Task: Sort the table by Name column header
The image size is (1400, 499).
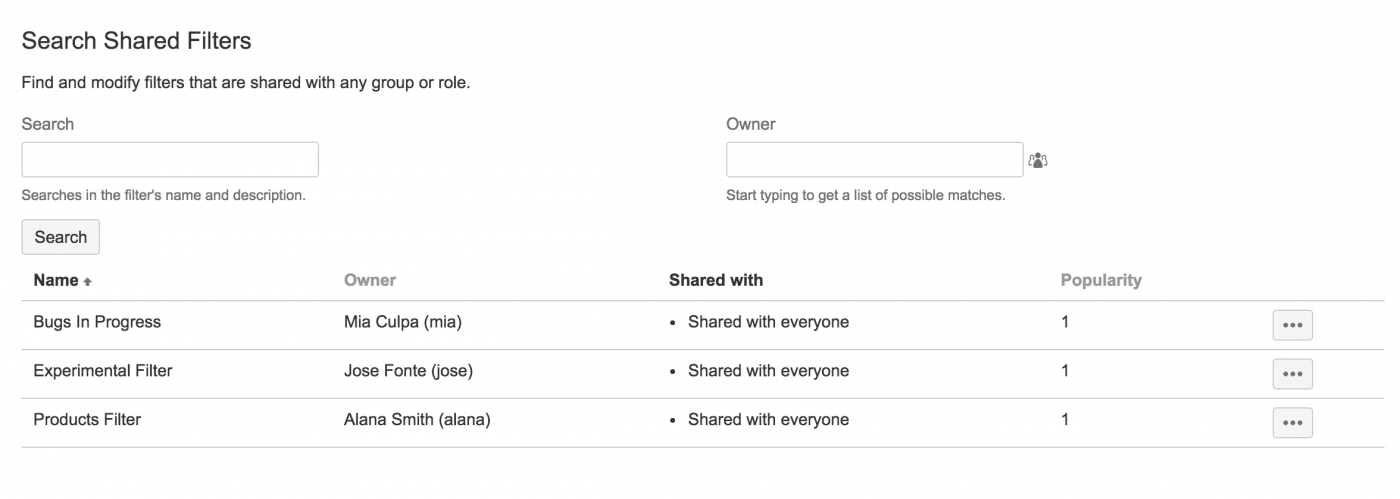Action: 56,280
